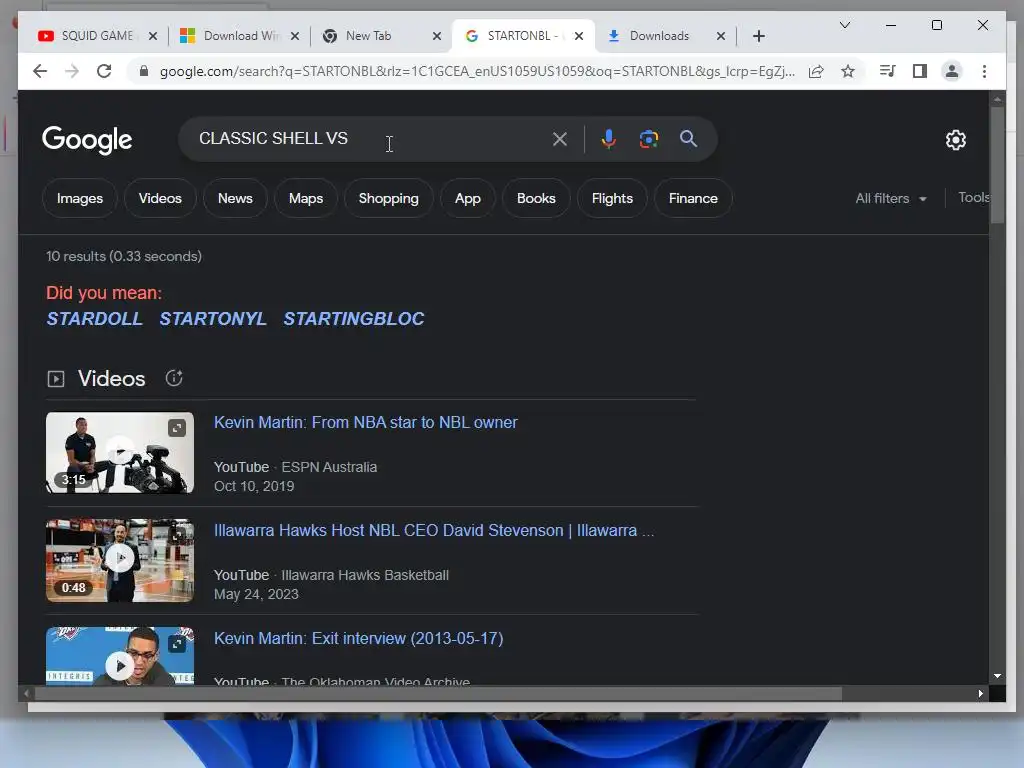This screenshot has width=1024, height=768.
Task: Filter results by Shopping
Action: coord(389,199)
